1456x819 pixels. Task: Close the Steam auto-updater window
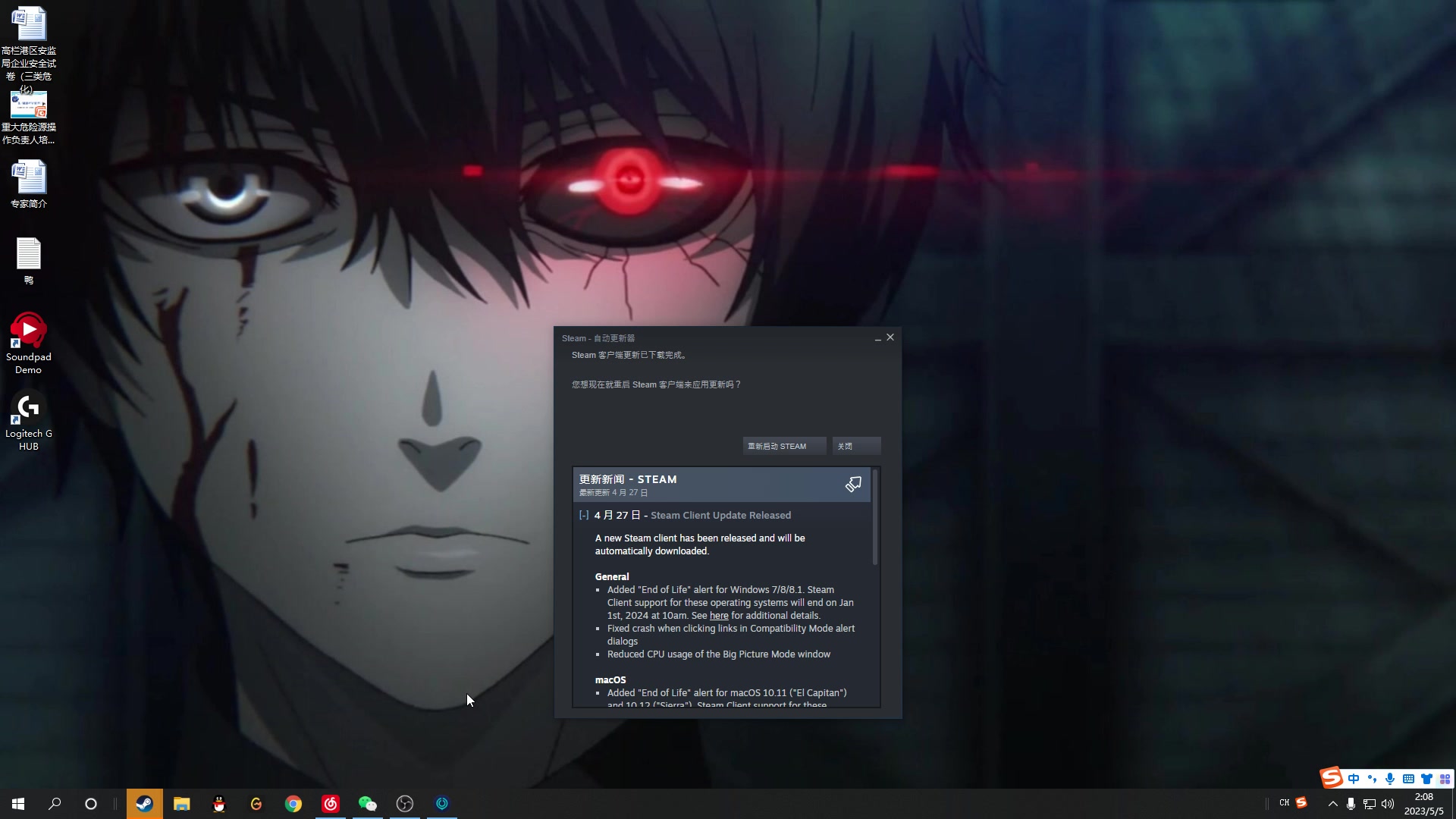pos(890,337)
